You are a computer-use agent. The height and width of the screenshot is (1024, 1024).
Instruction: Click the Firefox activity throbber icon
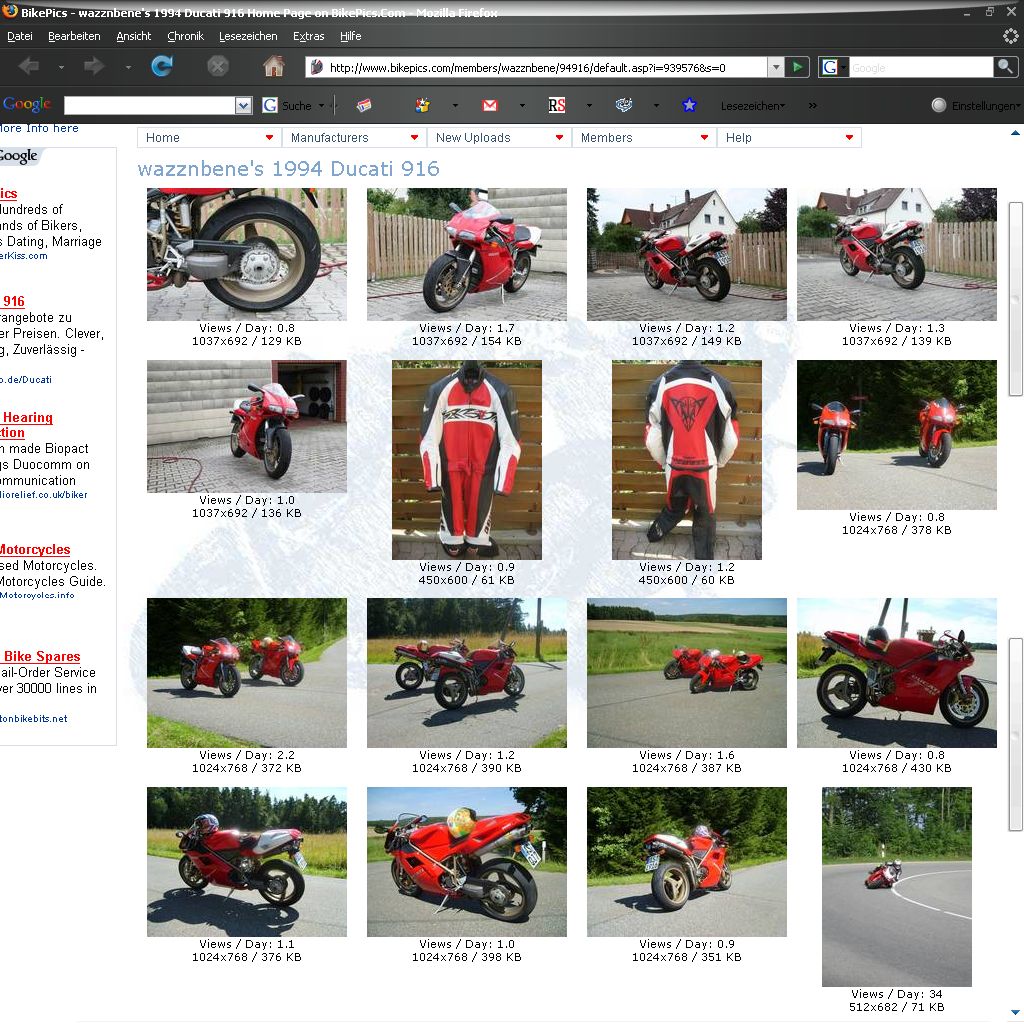pos(1011,36)
